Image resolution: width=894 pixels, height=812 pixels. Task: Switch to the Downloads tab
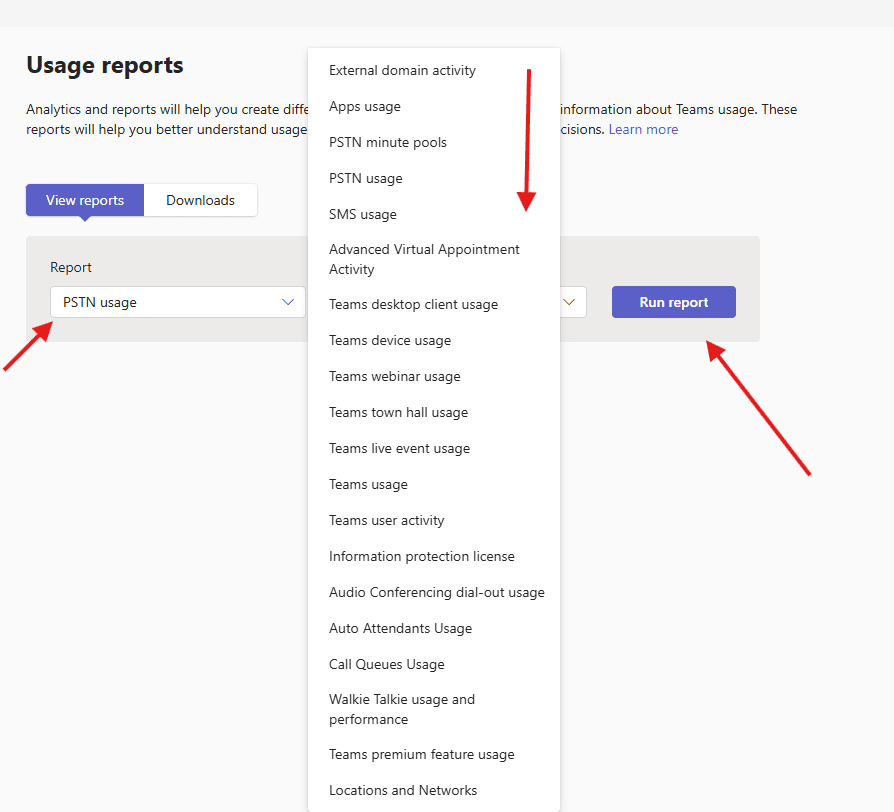pyautogui.click(x=200, y=200)
